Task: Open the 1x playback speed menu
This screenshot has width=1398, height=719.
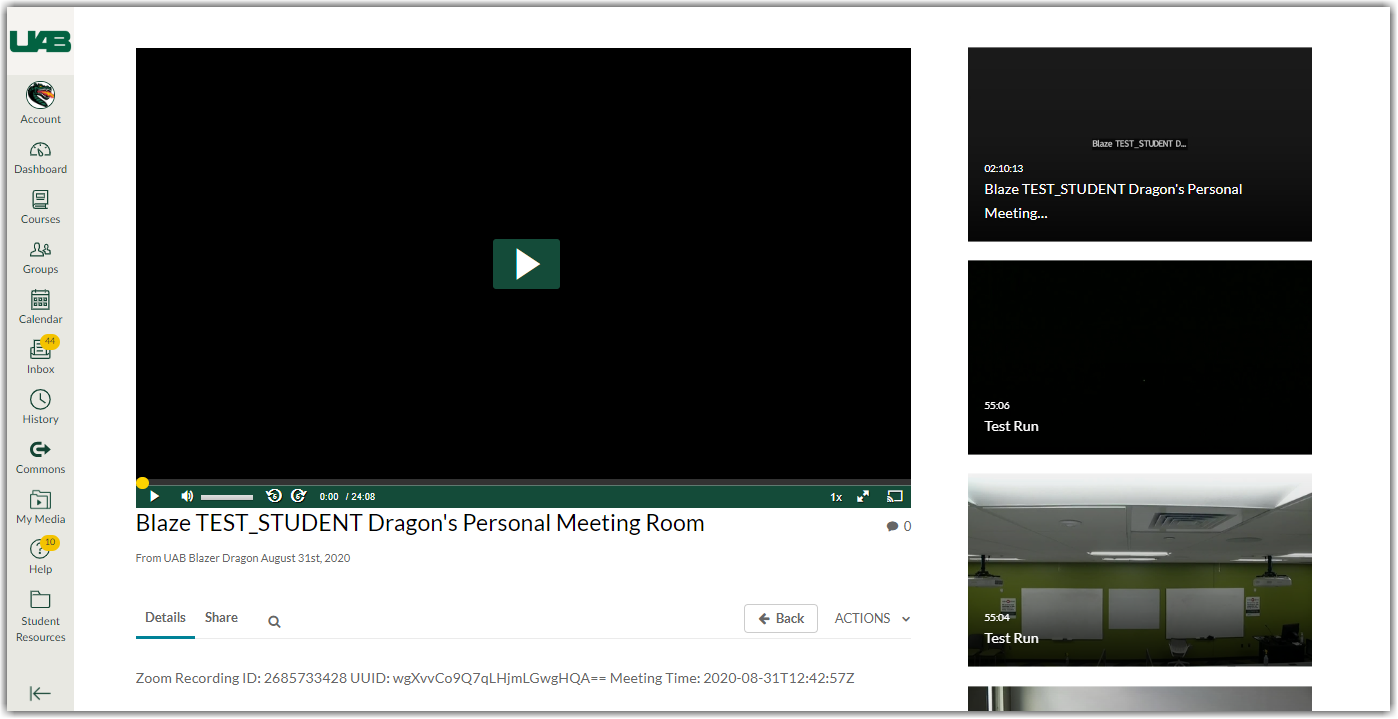Action: (836, 497)
